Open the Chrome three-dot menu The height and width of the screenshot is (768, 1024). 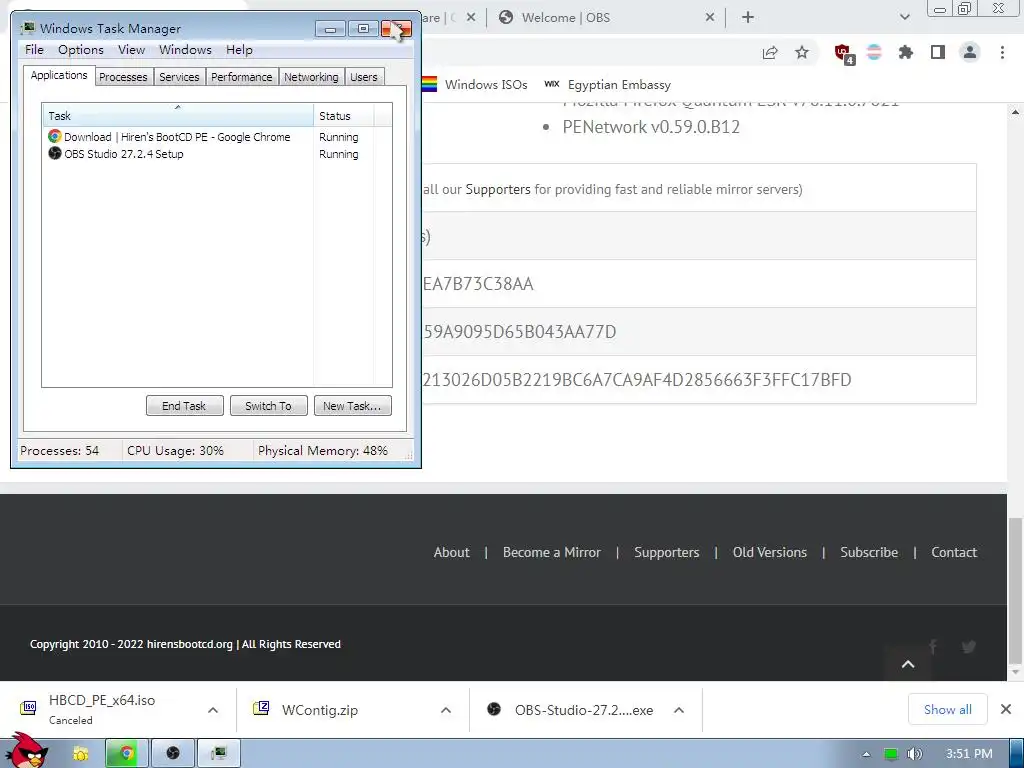click(x=1002, y=53)
